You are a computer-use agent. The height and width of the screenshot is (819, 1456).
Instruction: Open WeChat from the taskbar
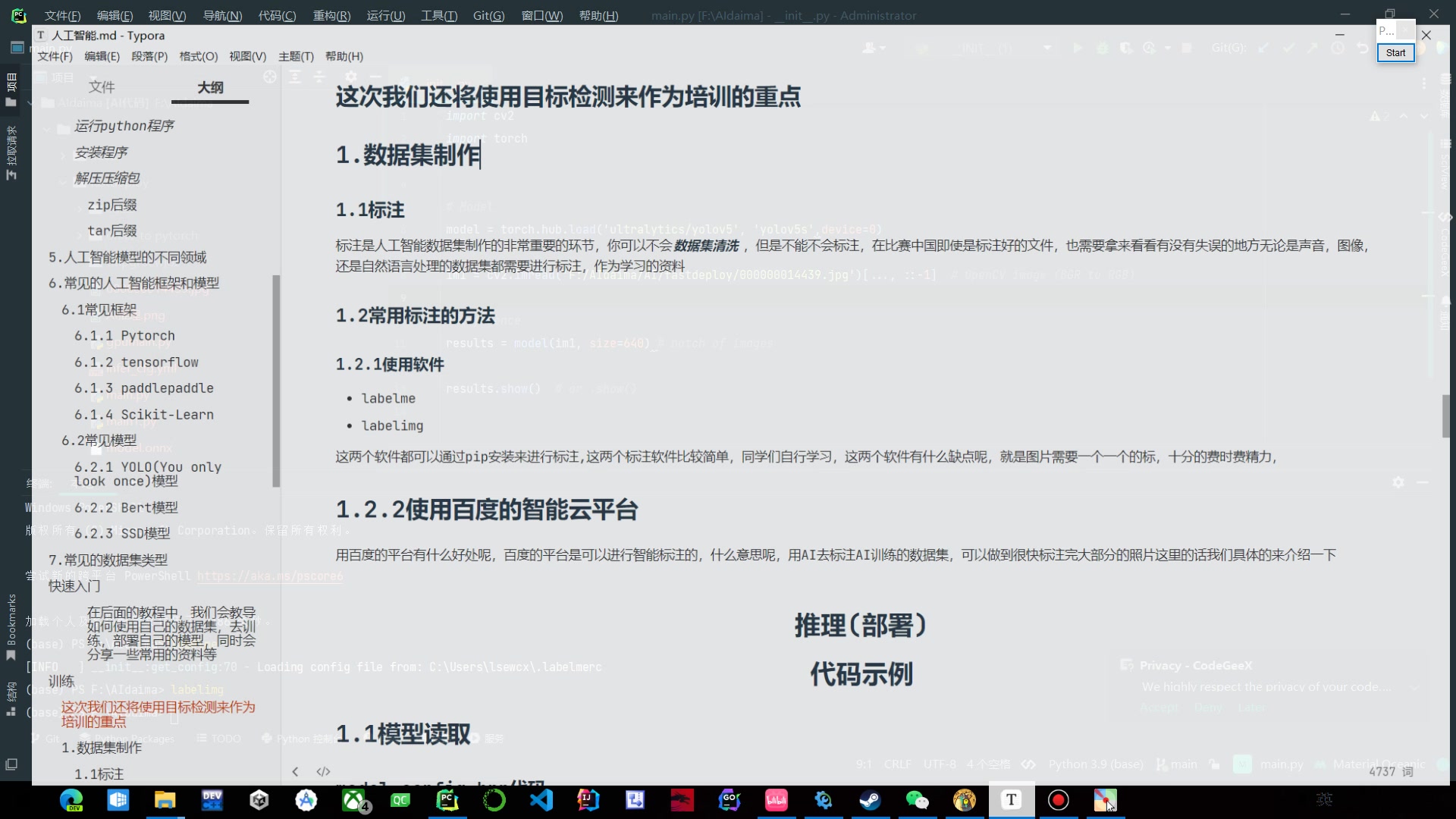point(918,800)
